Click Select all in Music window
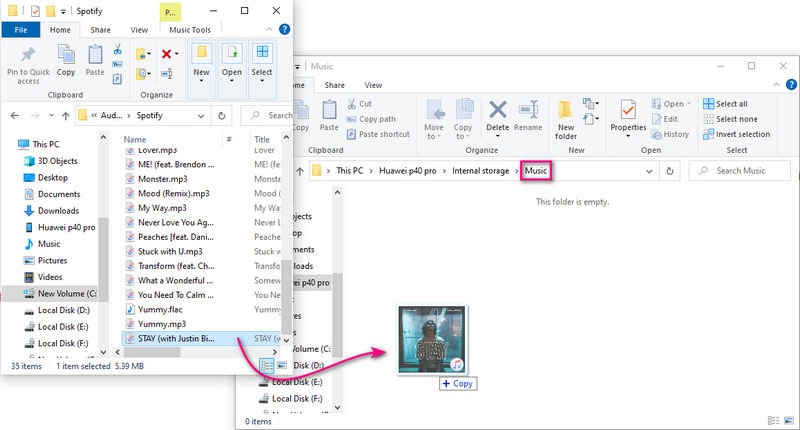The height and width of the screenshot is (430, 800). pyautogui.click(x=726, y=104)
